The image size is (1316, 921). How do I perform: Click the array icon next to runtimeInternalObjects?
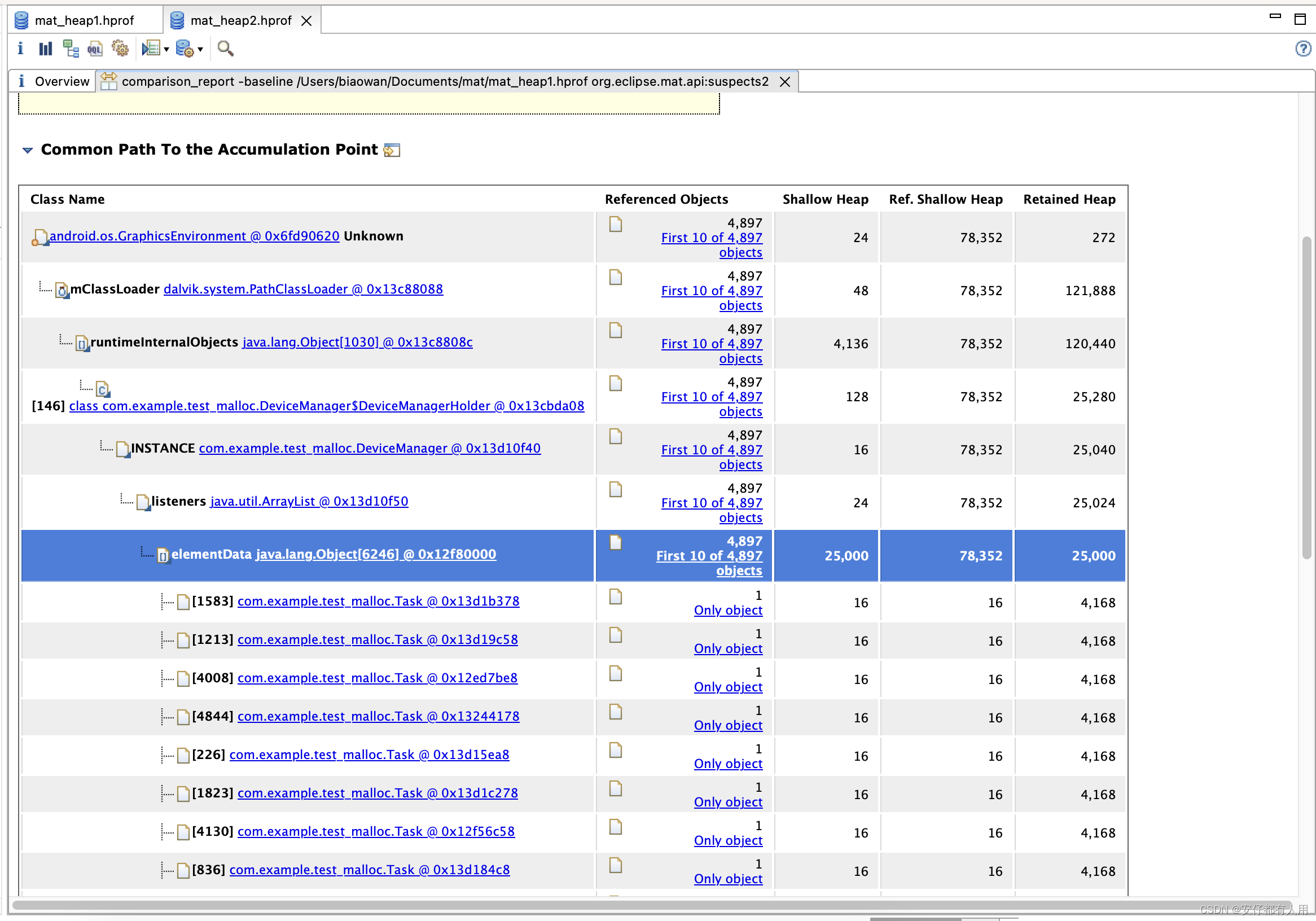(82, 343)
